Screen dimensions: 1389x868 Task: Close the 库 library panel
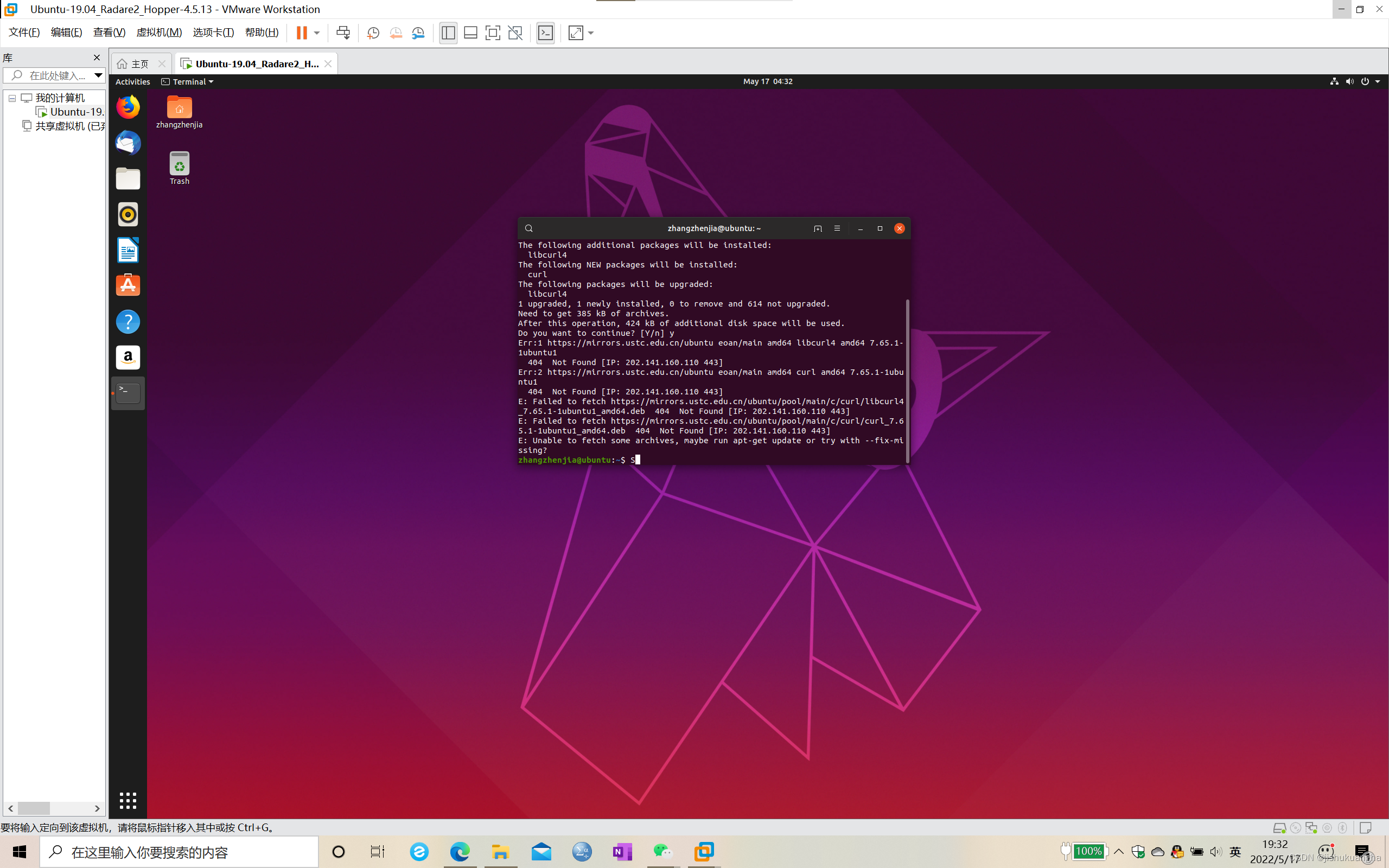(x=97, y=58)
